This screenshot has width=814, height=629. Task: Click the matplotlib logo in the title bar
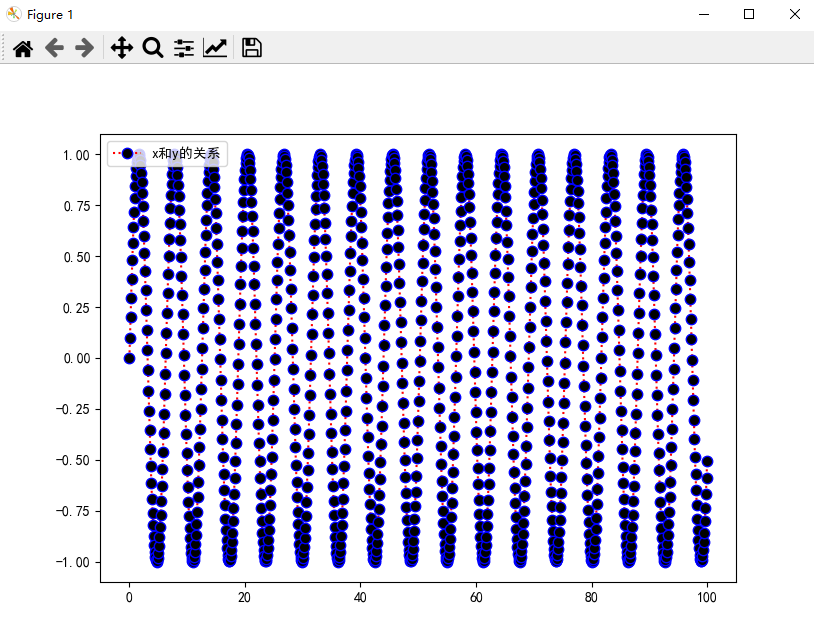[12, 14]
